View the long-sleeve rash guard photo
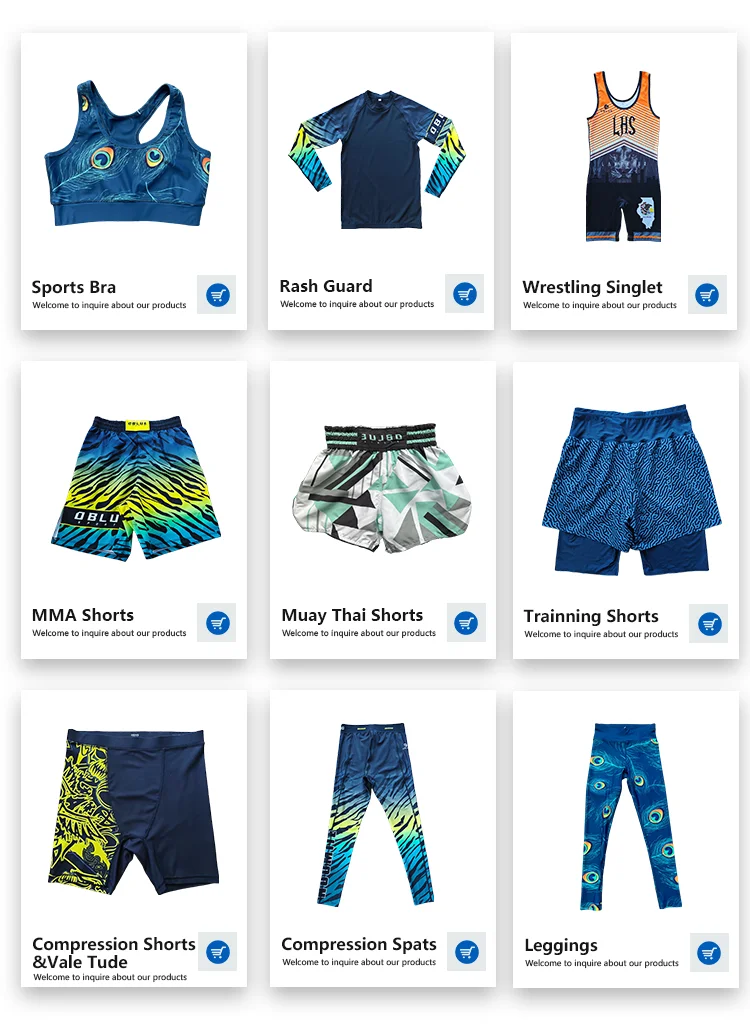750x1036 pixels. pyautogui.click(x=377, y=160)
